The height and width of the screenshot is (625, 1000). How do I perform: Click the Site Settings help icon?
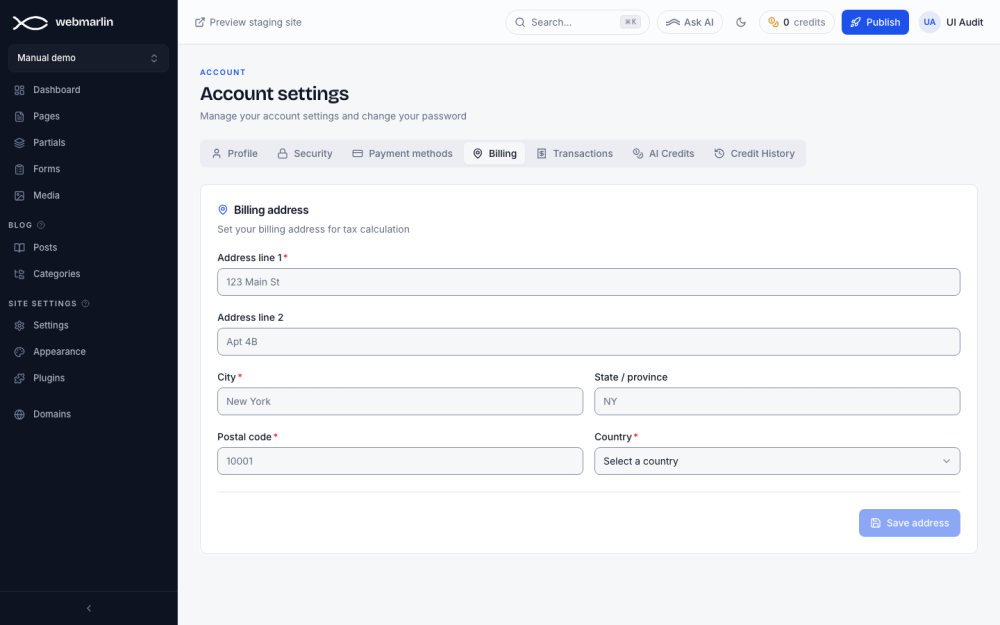coord(85,304)
